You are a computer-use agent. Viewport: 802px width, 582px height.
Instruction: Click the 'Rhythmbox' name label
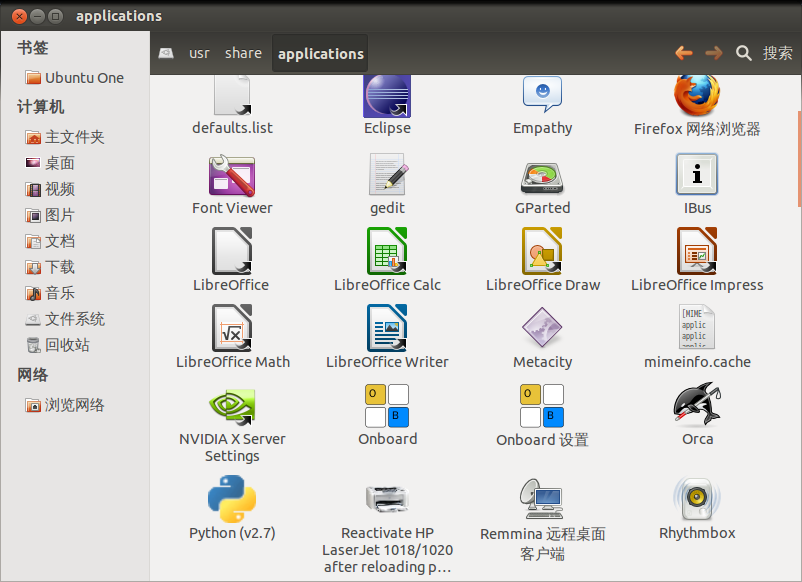697,533
